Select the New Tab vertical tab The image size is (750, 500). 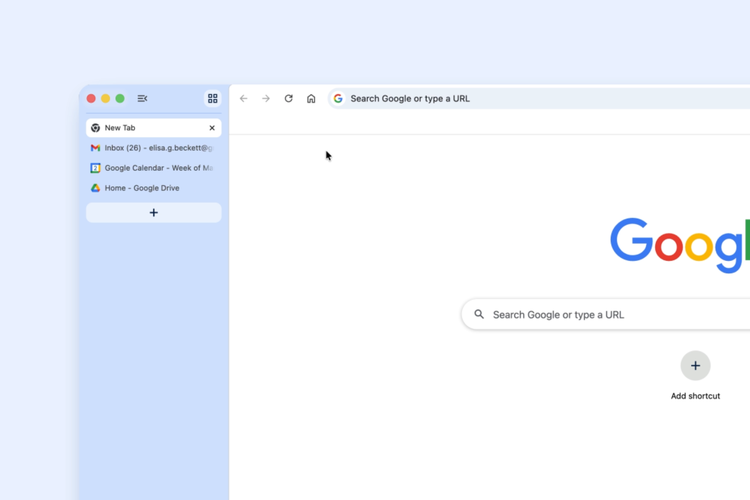154,128
